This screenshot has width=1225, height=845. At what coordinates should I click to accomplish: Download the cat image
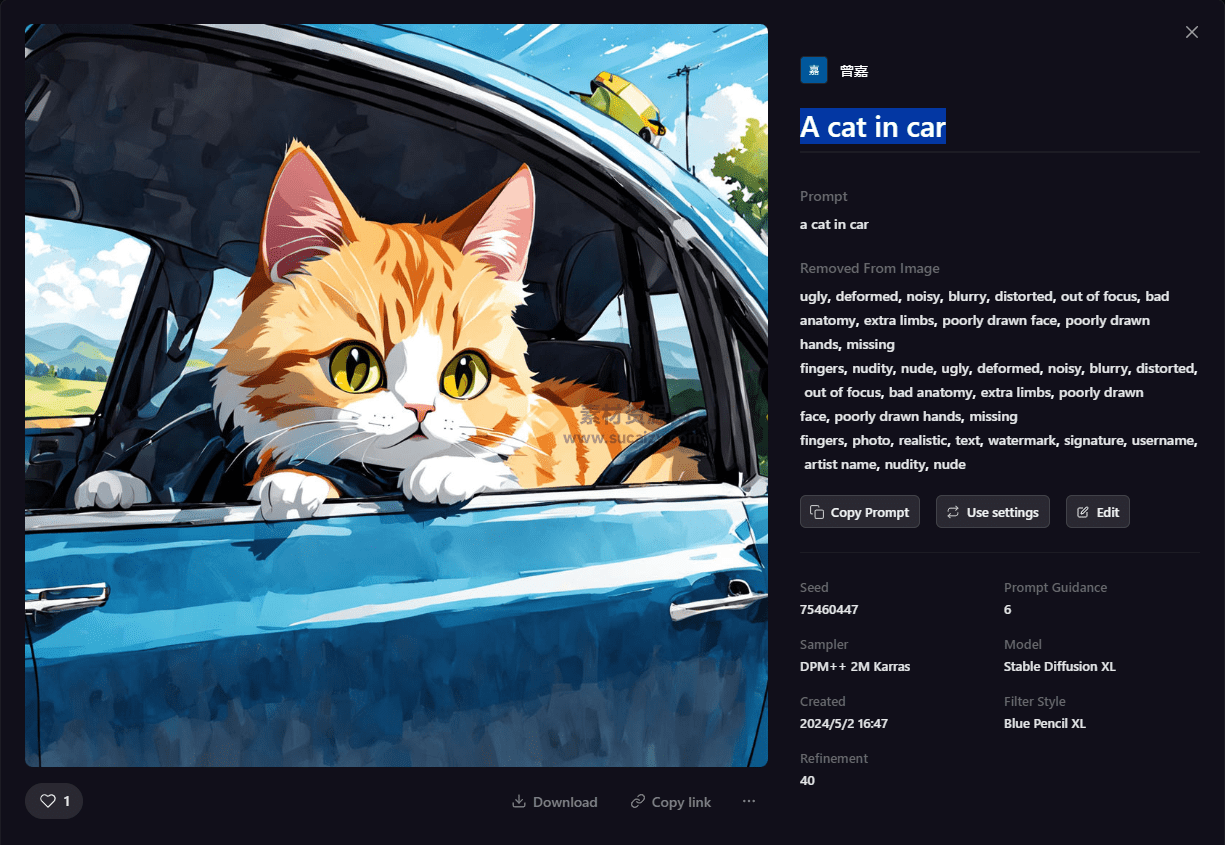click(554, 802)
